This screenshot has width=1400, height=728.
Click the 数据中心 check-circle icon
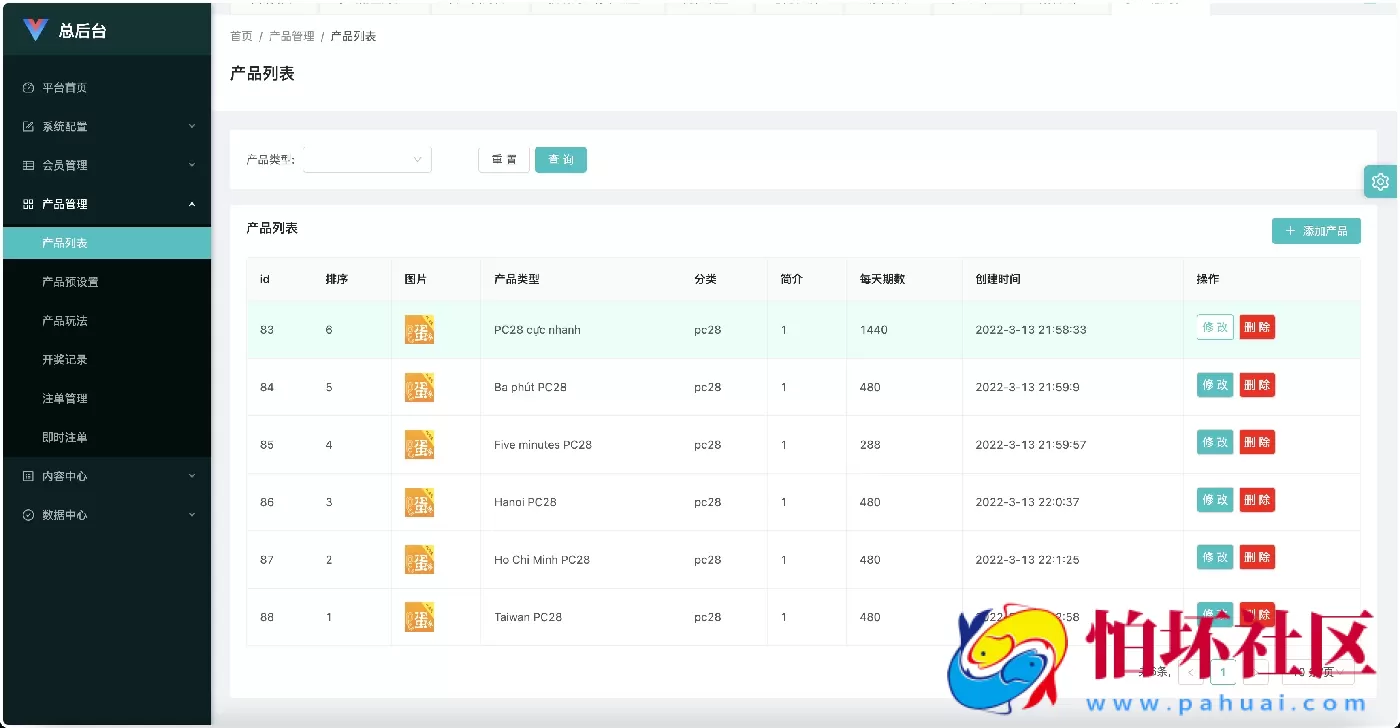coord(28,515)
